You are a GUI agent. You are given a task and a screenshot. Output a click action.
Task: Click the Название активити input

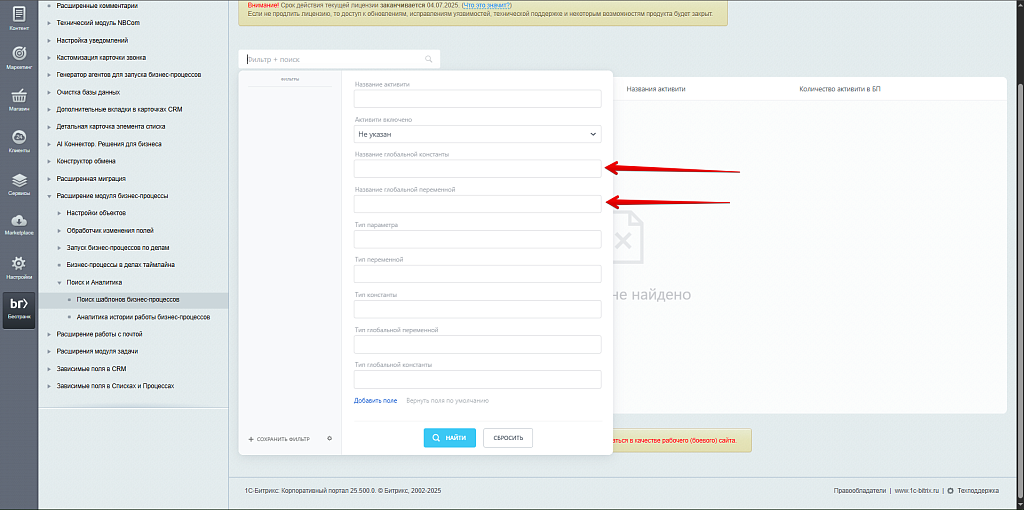pos(477,99)
